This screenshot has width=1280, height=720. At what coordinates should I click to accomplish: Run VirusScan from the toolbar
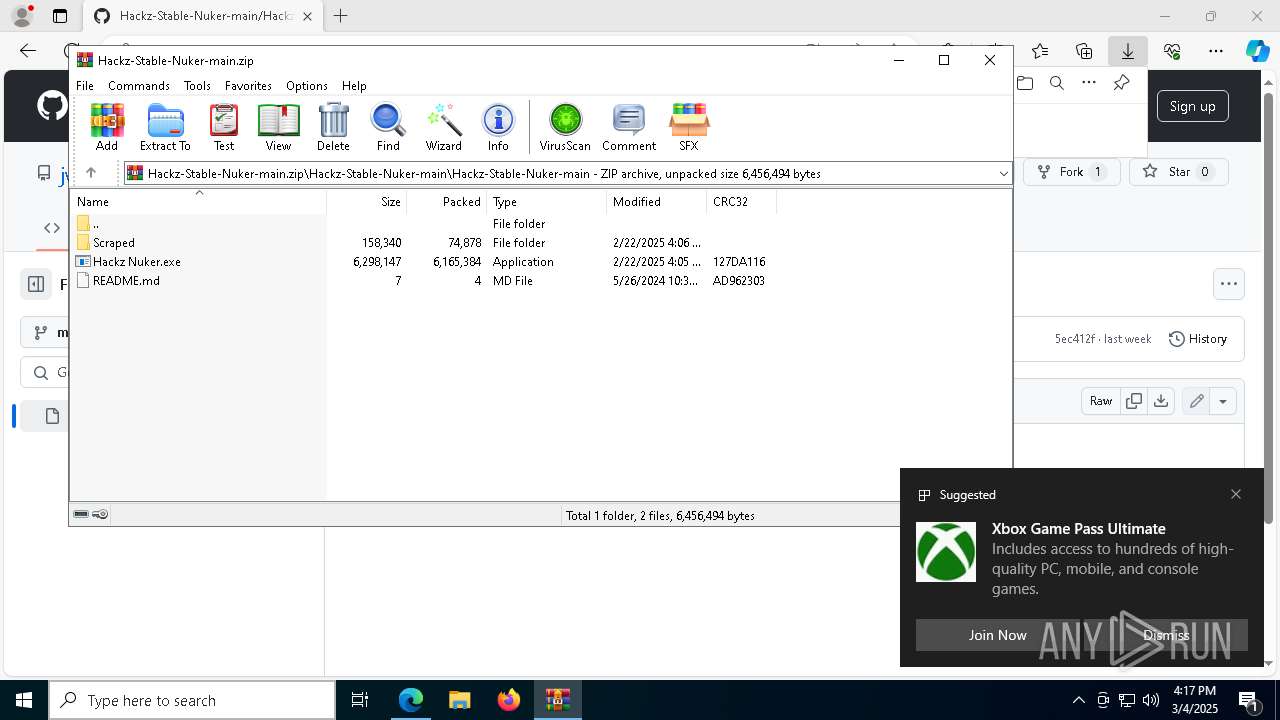[565, 127]
